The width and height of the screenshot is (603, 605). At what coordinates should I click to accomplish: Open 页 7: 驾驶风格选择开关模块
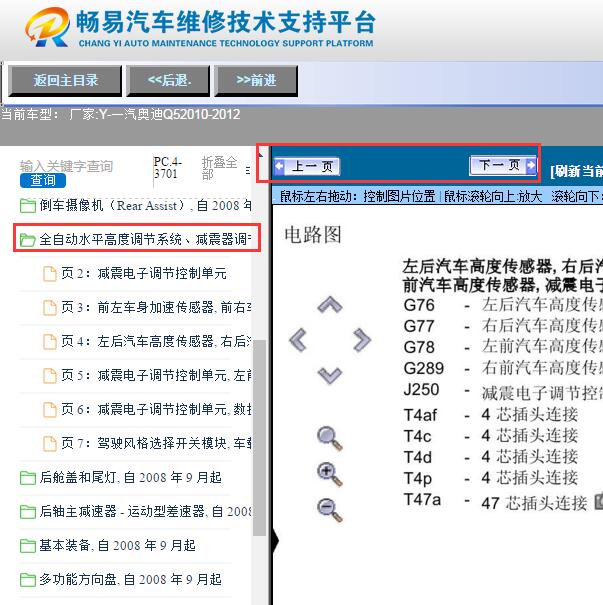[147, 443]
